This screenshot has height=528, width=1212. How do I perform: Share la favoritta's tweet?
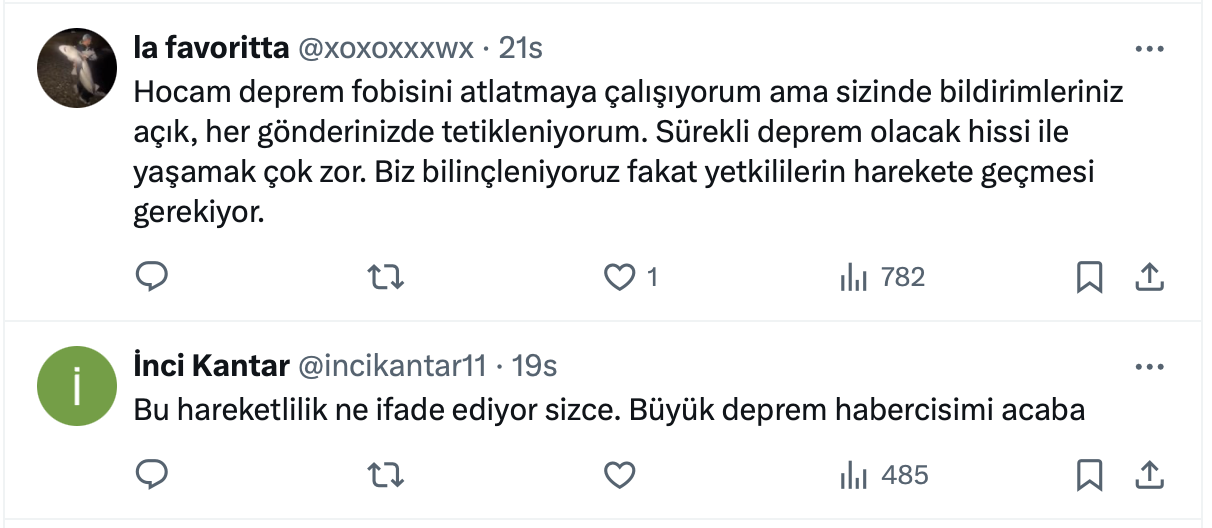1150,277
